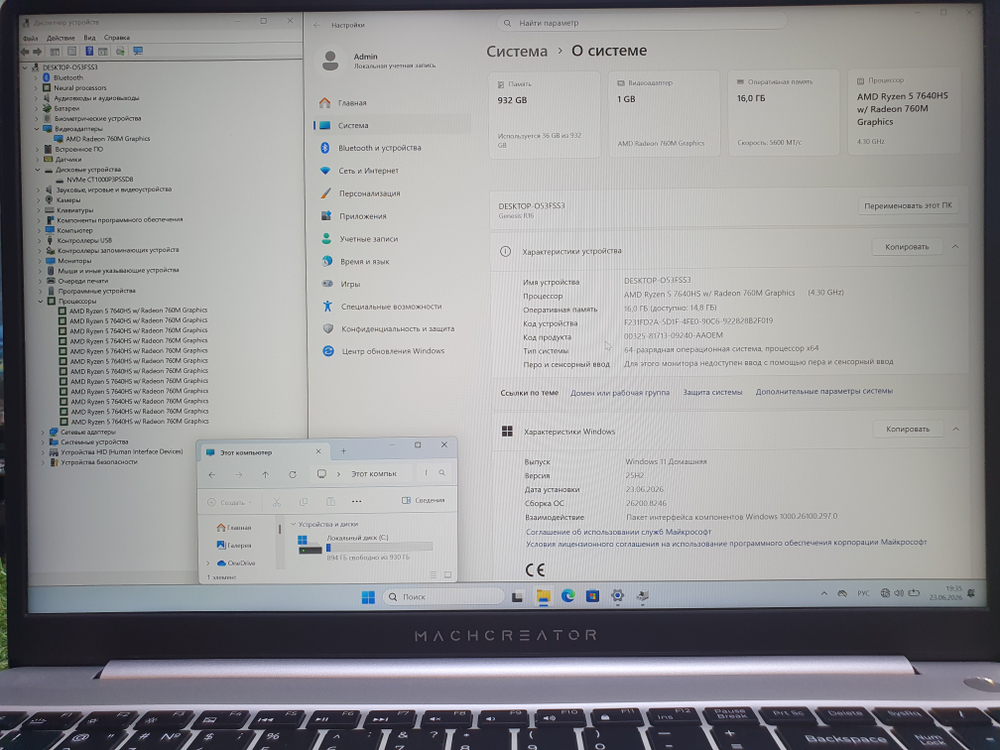This screenshot has width=1000, height=750.
Task: Click the up arrow in Explorer
Action: point(265,474)
